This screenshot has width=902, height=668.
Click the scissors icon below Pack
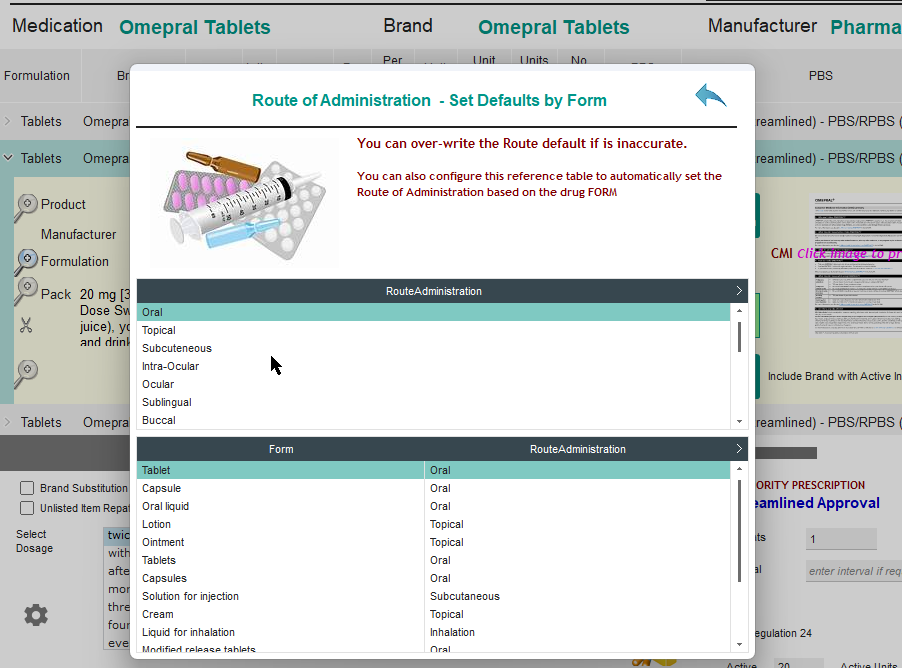click(x=26, y=326)
